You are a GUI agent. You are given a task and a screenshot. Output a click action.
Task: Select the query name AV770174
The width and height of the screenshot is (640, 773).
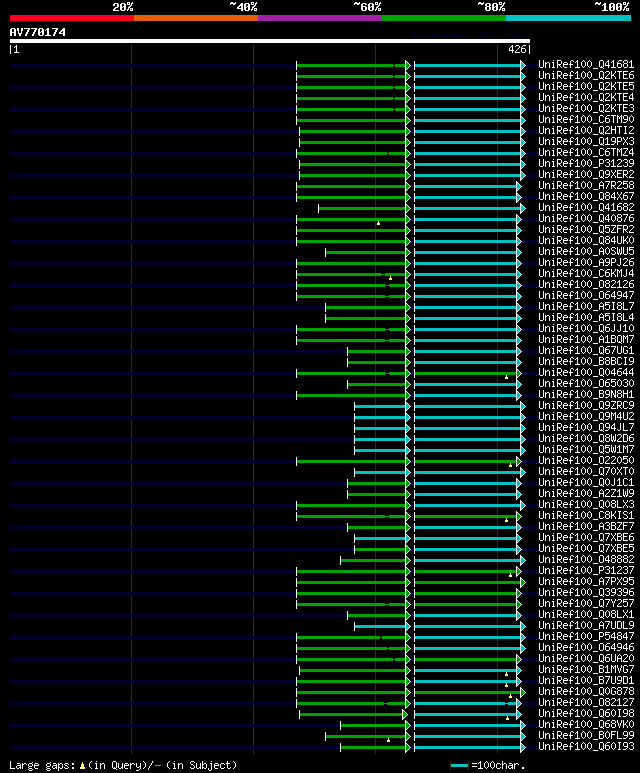point(37,32)
